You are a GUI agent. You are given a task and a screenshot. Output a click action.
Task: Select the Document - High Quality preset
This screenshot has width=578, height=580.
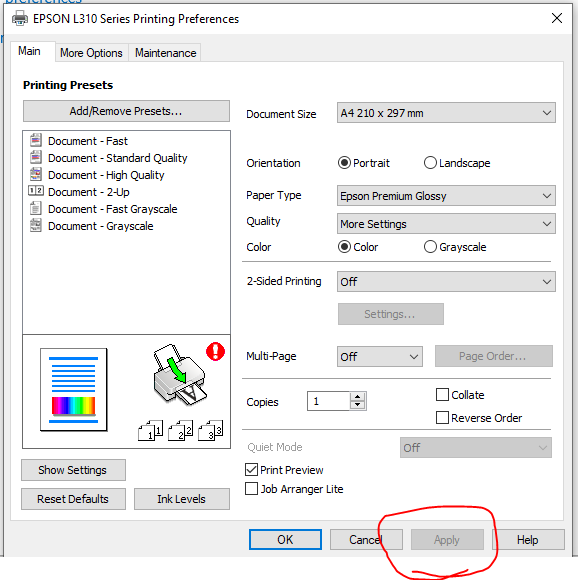click(x=106, y=175)
